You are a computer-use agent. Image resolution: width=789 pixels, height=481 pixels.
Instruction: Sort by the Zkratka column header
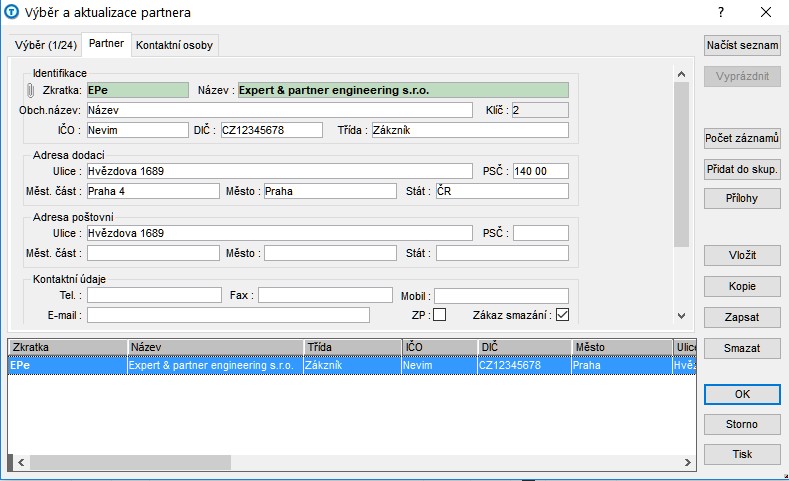(68, 347)
